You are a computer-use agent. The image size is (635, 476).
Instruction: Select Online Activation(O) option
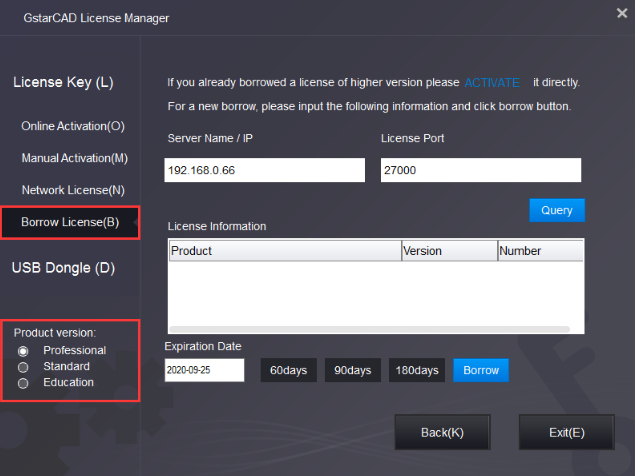point(73,126)
